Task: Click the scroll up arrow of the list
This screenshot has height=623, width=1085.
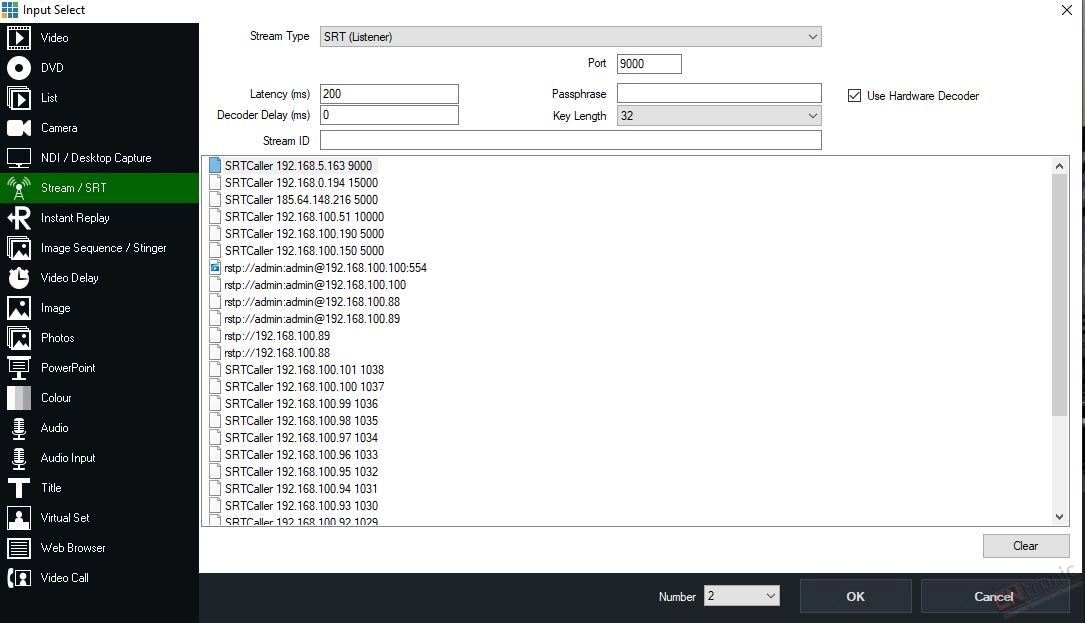Action: point(1059,165)
